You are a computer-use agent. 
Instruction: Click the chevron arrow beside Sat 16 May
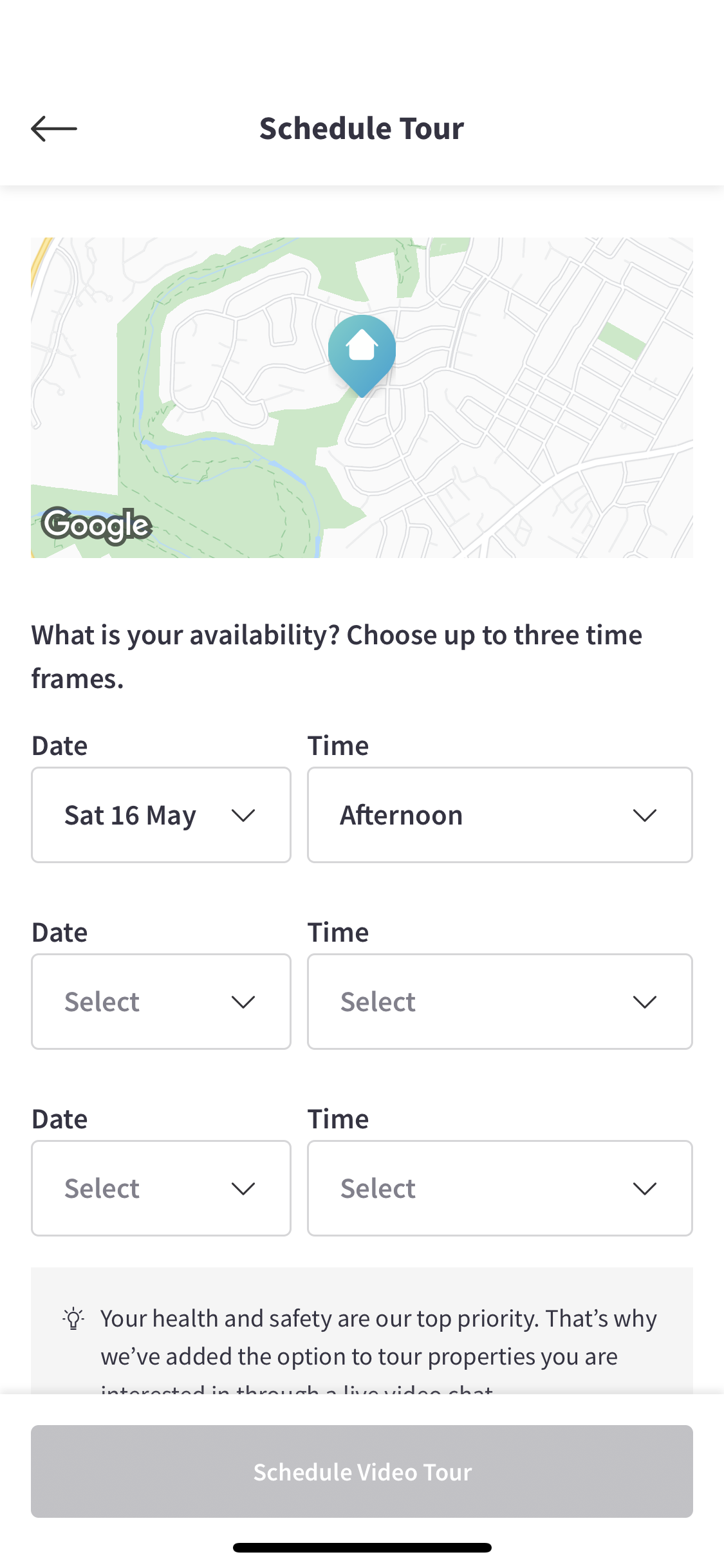pyautogui.click(x=243, y=816)
